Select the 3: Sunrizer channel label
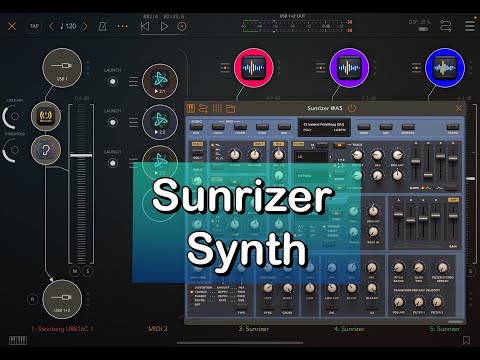The width and height of the screenshot is (480, 360). tap(254, 329)
